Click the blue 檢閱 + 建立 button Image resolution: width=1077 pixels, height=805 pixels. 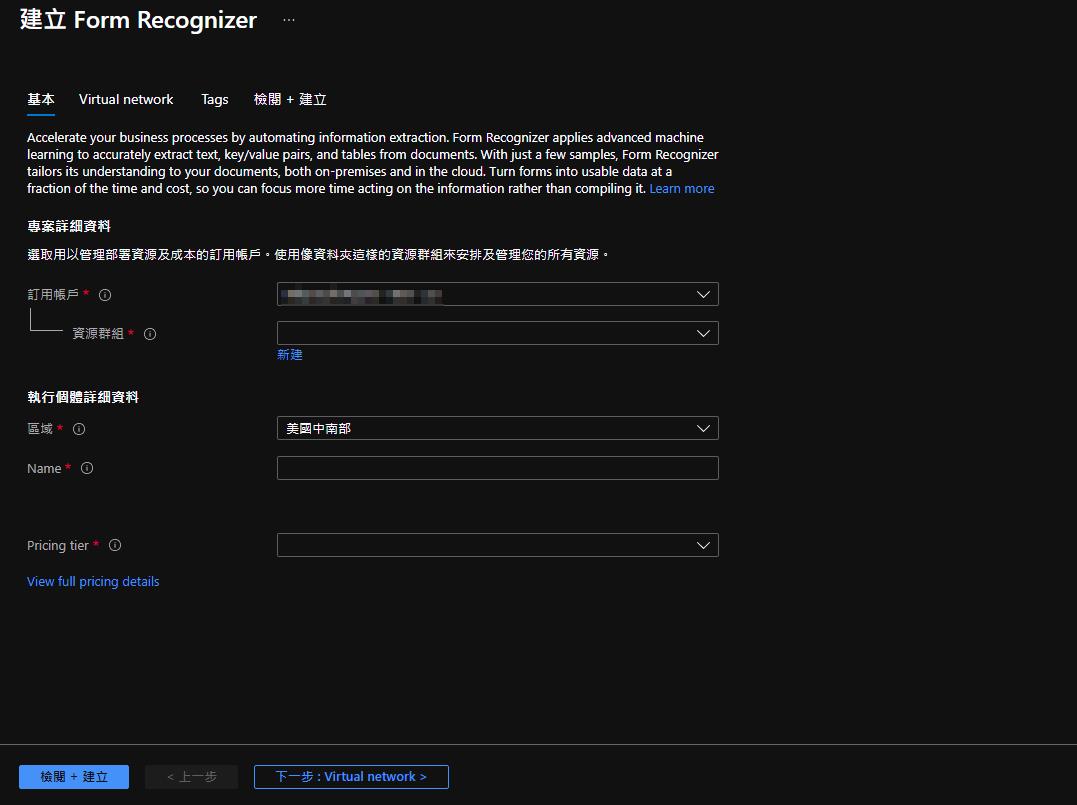click(73, 777)
